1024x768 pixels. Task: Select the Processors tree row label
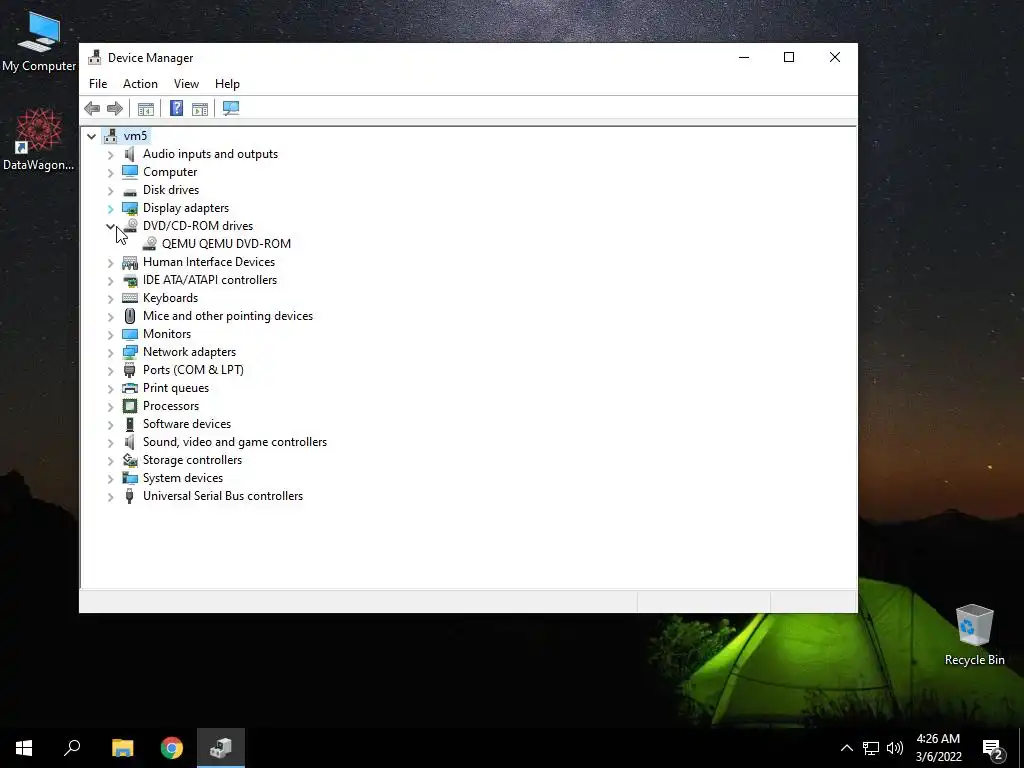[x=171, y=406]
